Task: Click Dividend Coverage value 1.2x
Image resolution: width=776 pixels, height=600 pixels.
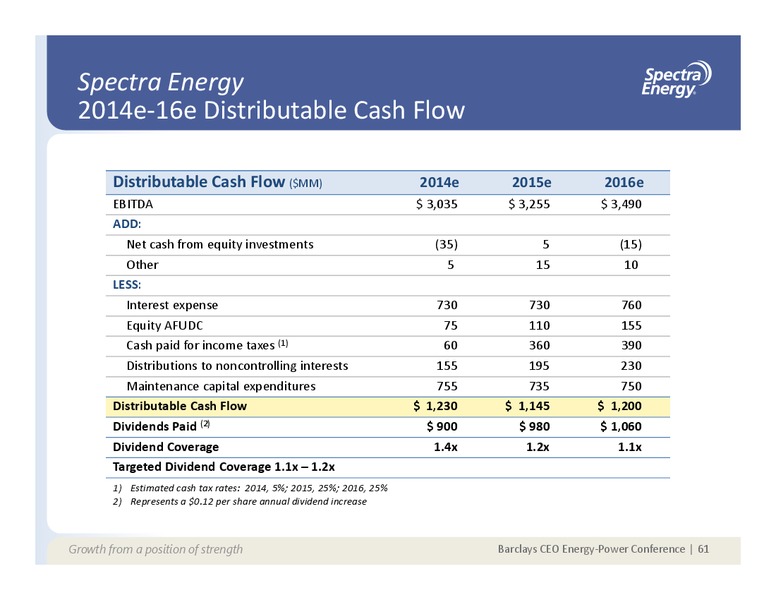Action: [x=538, y=447]
